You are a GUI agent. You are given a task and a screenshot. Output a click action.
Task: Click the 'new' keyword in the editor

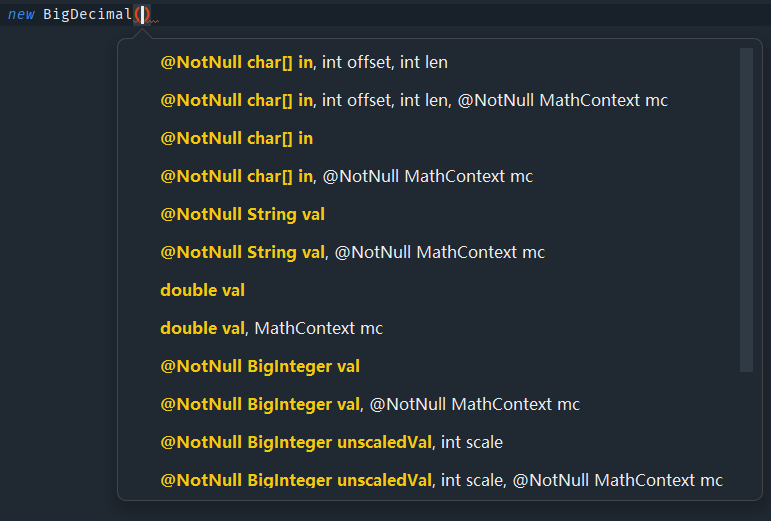(21, 14)
